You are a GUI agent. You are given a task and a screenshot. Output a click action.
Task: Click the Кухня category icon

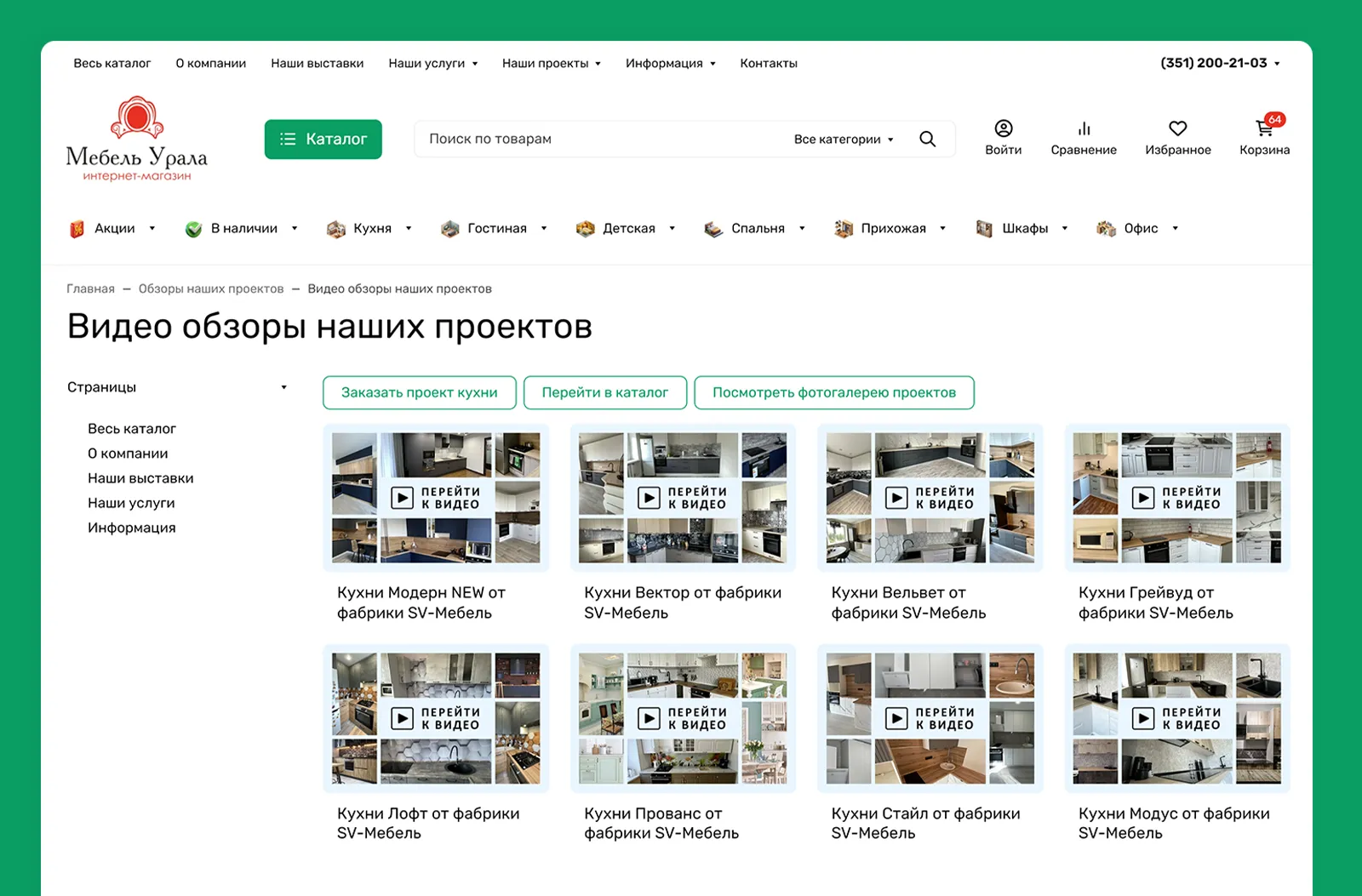(x=336, y=229)
